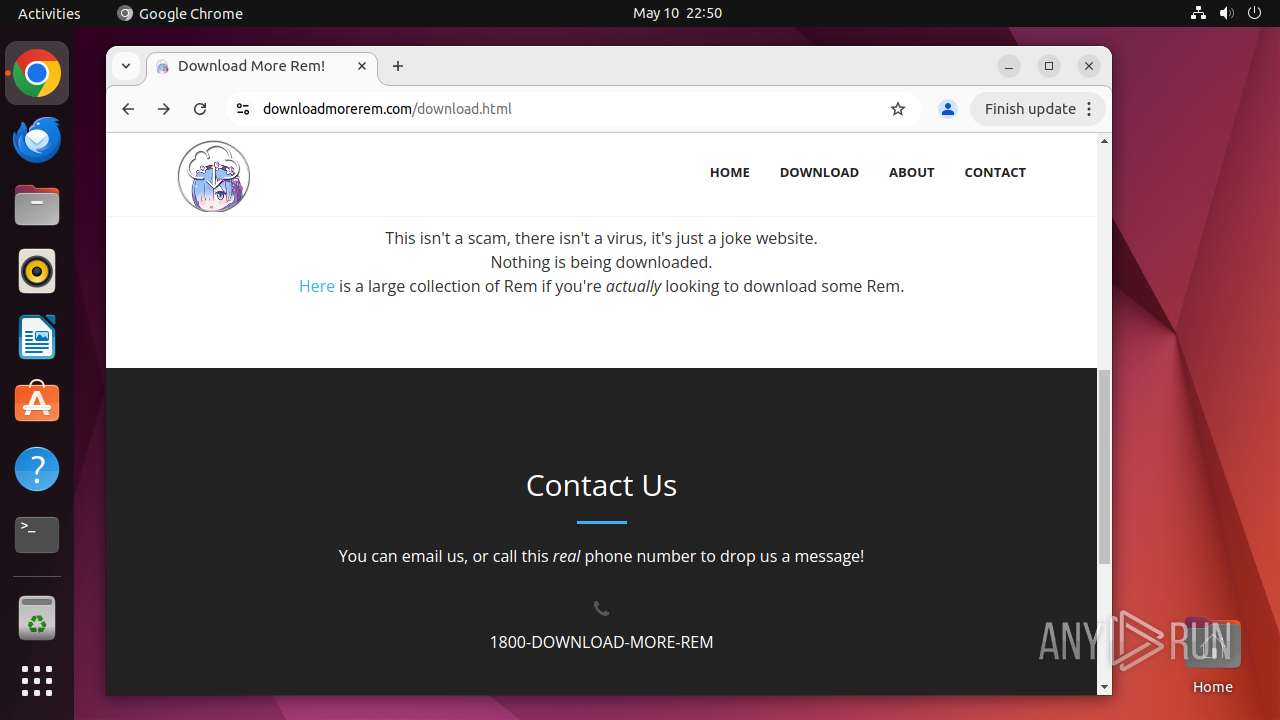Maximize the Chrome window
The height and width of the screenshot is (720, 1280).
pos(1049,66)
